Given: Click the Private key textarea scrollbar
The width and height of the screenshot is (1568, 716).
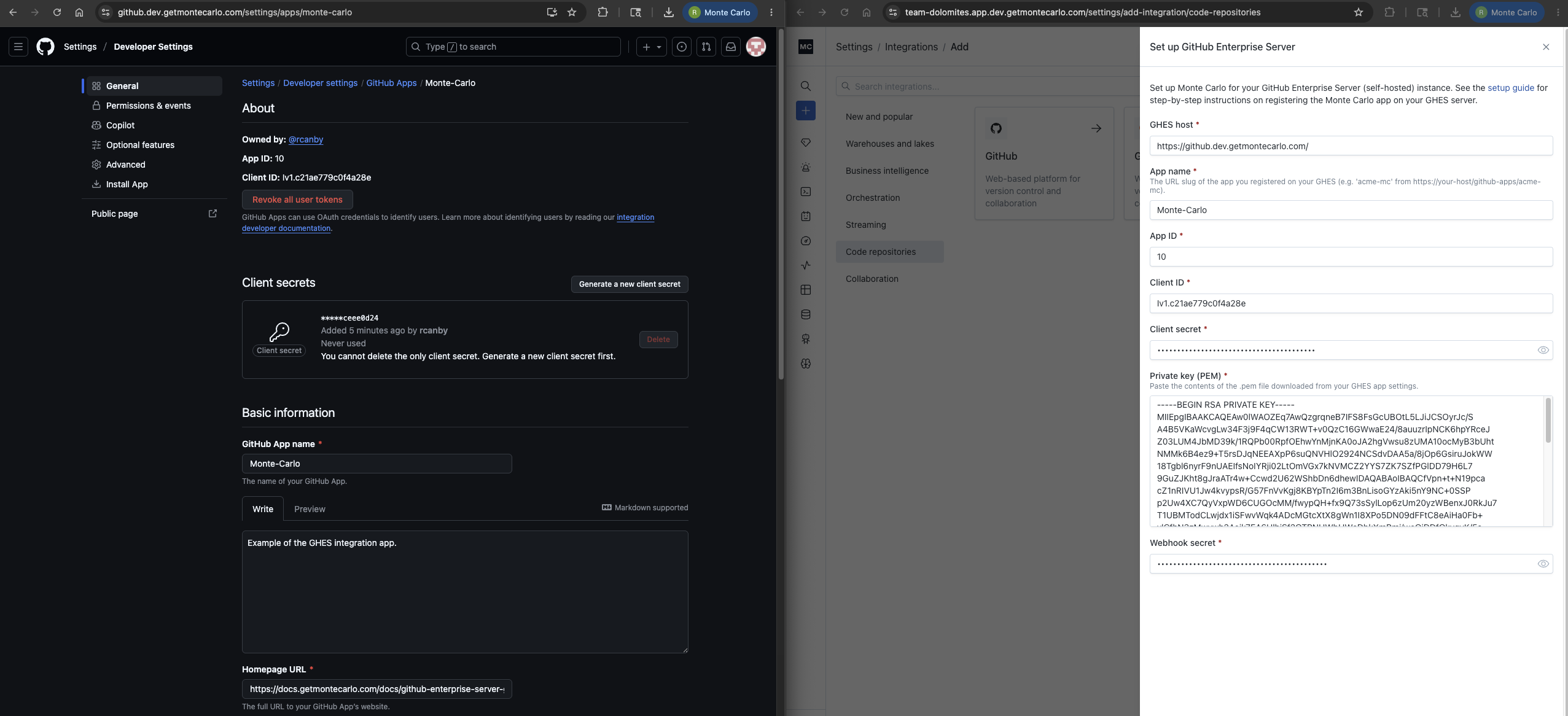Looking at the screenshot, I should point(1548,421).
